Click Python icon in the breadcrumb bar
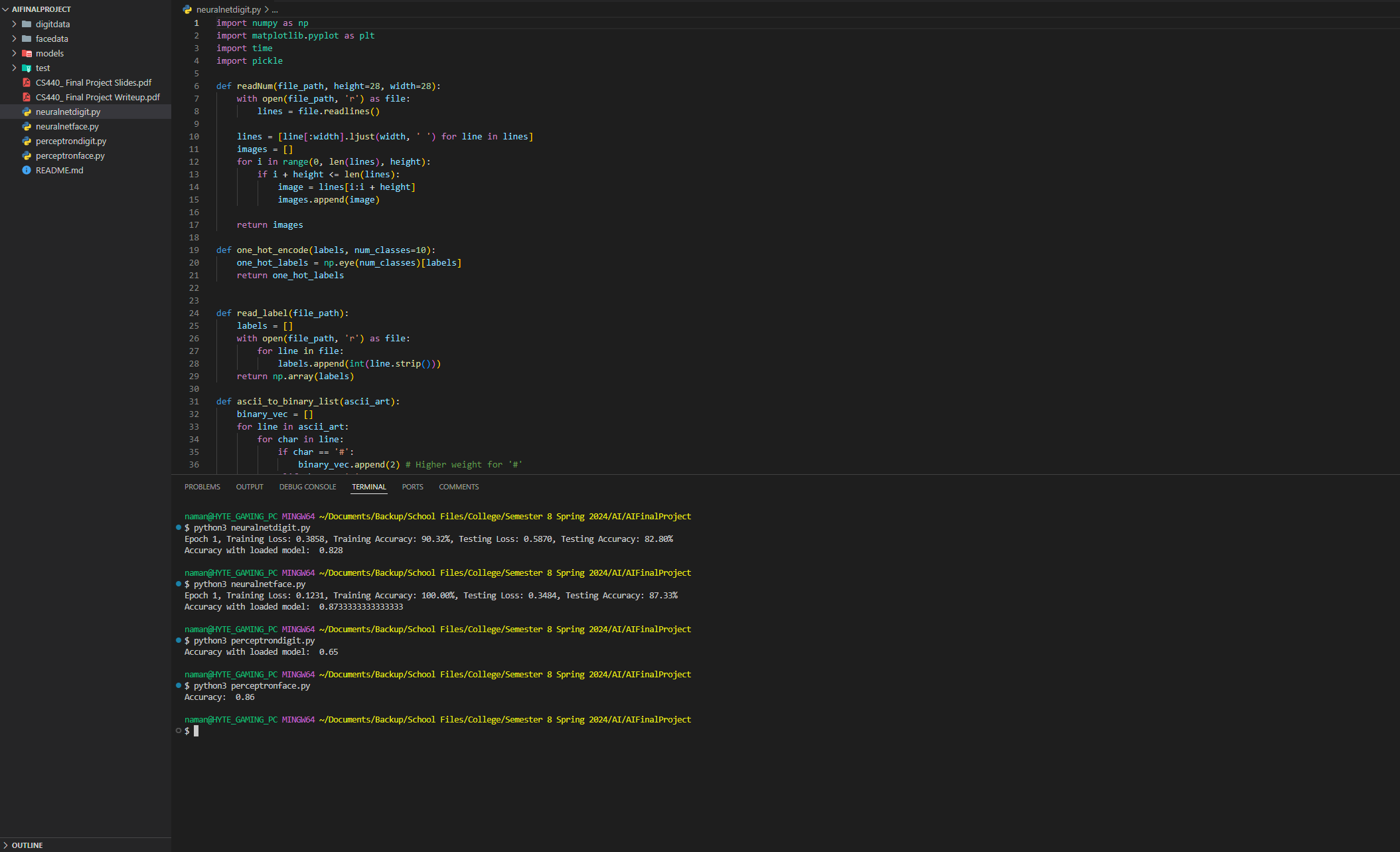This screenshot has height=852, width=1400. coord(187,9)
